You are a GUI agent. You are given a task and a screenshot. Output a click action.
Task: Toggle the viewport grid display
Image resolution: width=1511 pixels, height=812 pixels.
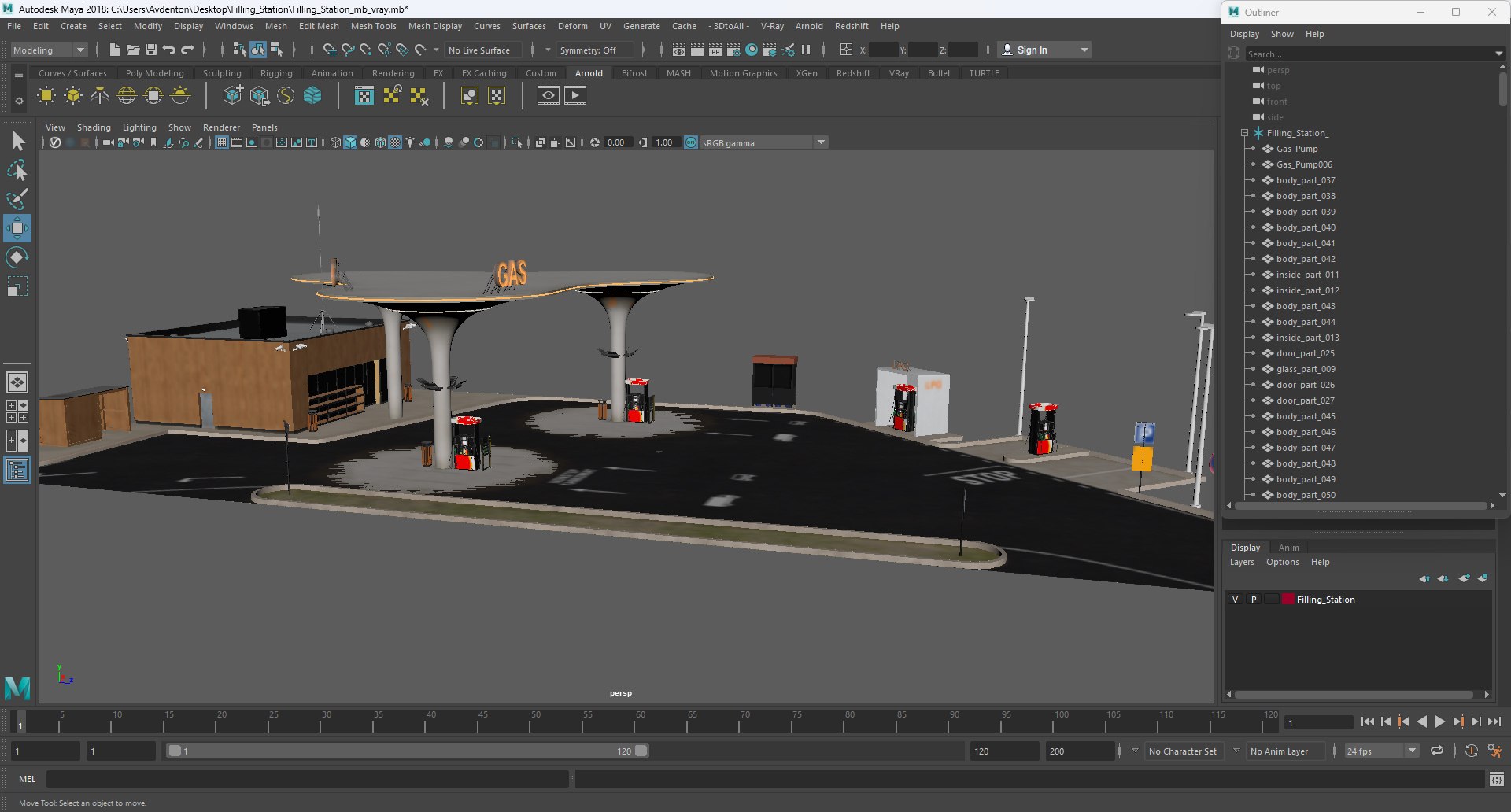222,142
